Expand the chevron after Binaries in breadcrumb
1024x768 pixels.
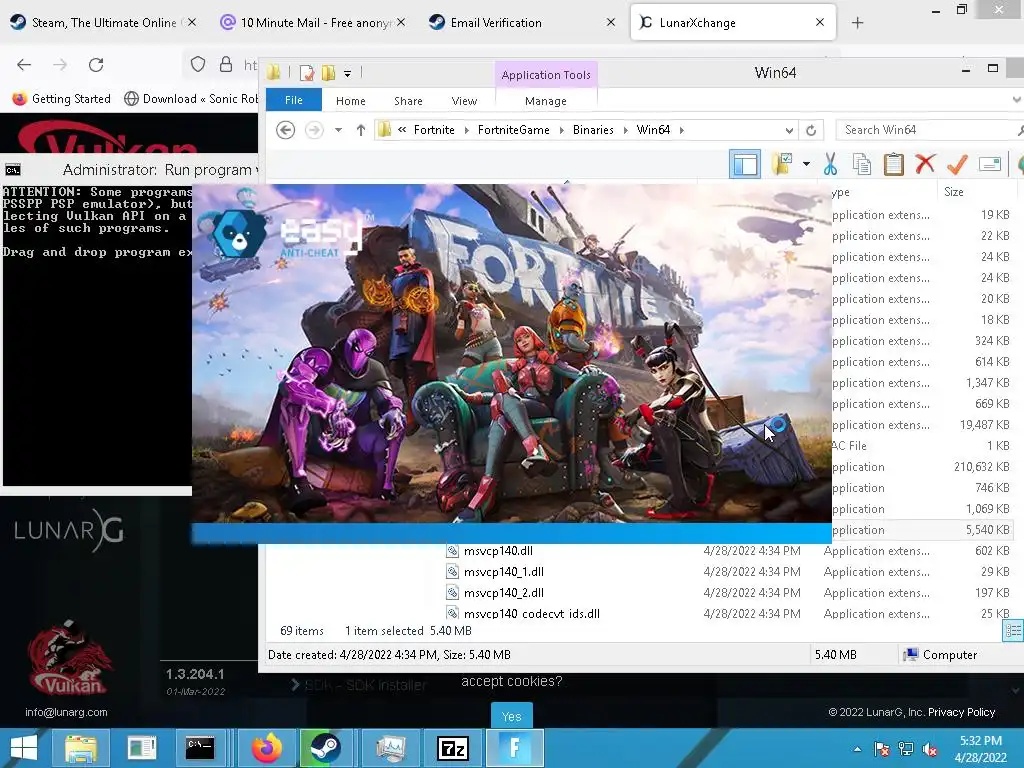pyautogui.click(x=626, y=130)
